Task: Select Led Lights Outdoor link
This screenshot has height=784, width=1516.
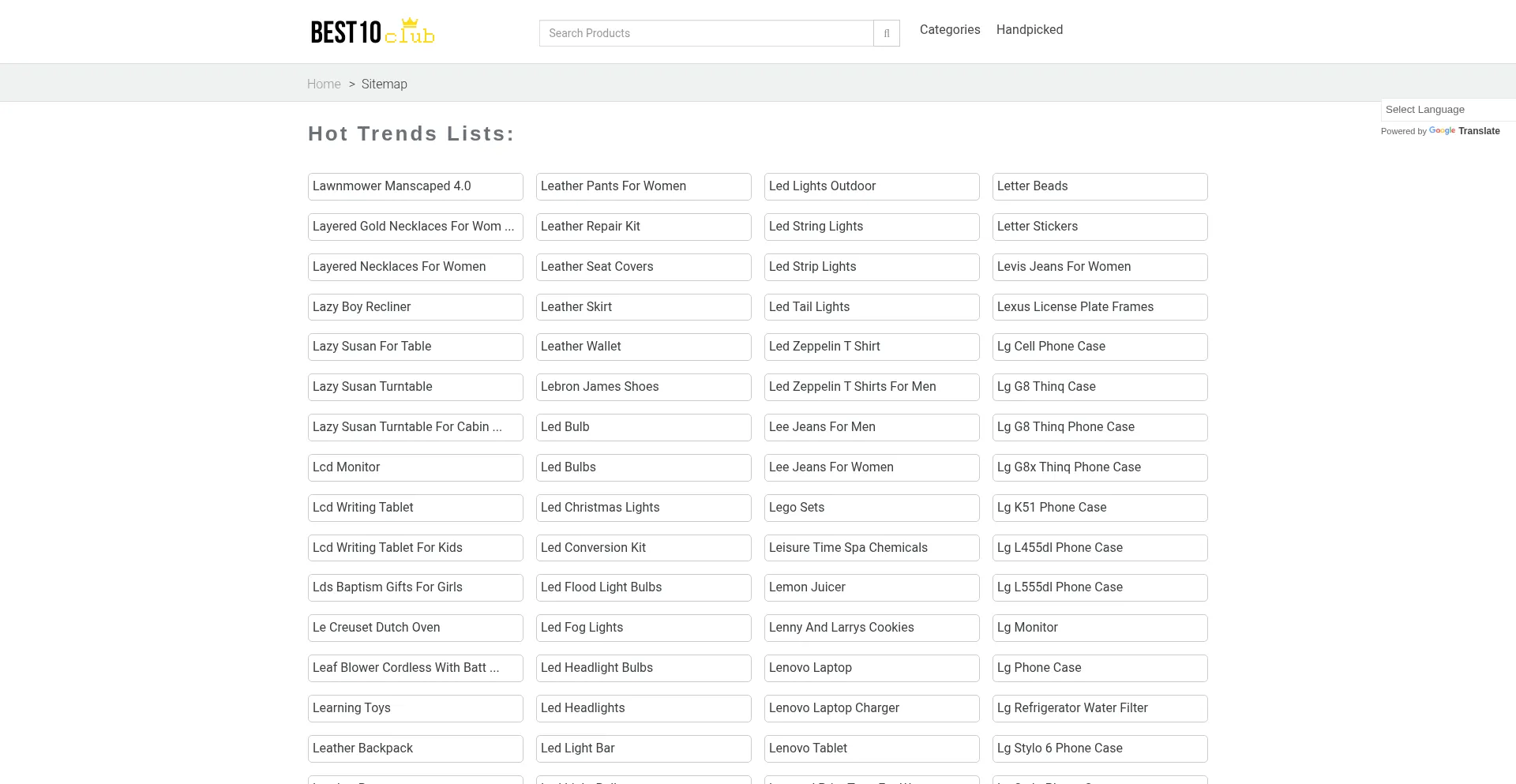Action: (x=871, y=186)
